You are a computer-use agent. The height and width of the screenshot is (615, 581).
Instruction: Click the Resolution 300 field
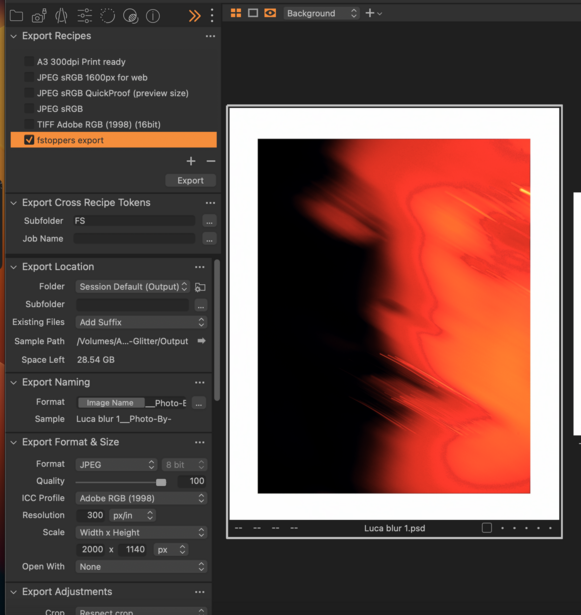click(x=91, y=515)
